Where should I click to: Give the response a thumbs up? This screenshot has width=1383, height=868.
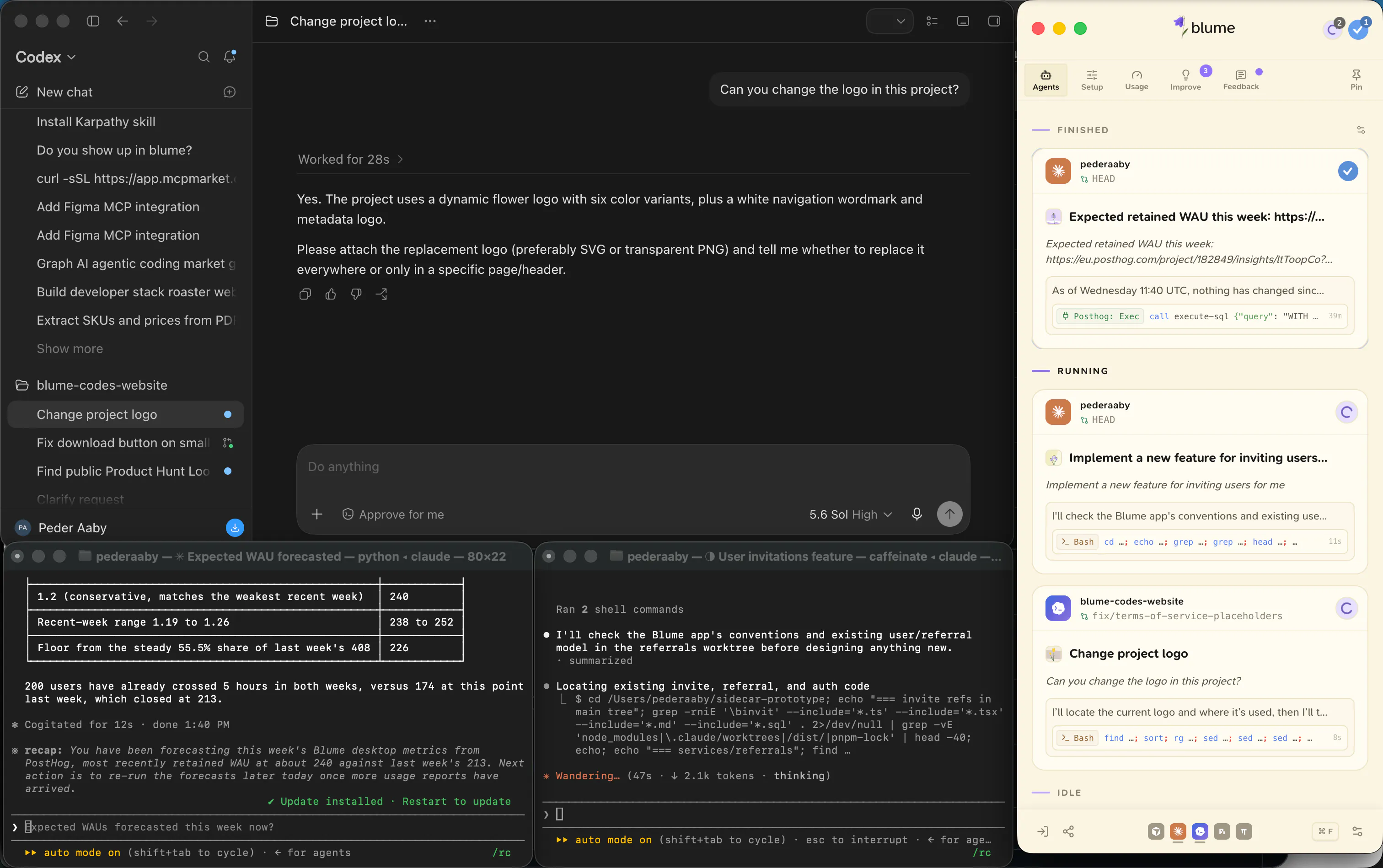pos(331,294)
